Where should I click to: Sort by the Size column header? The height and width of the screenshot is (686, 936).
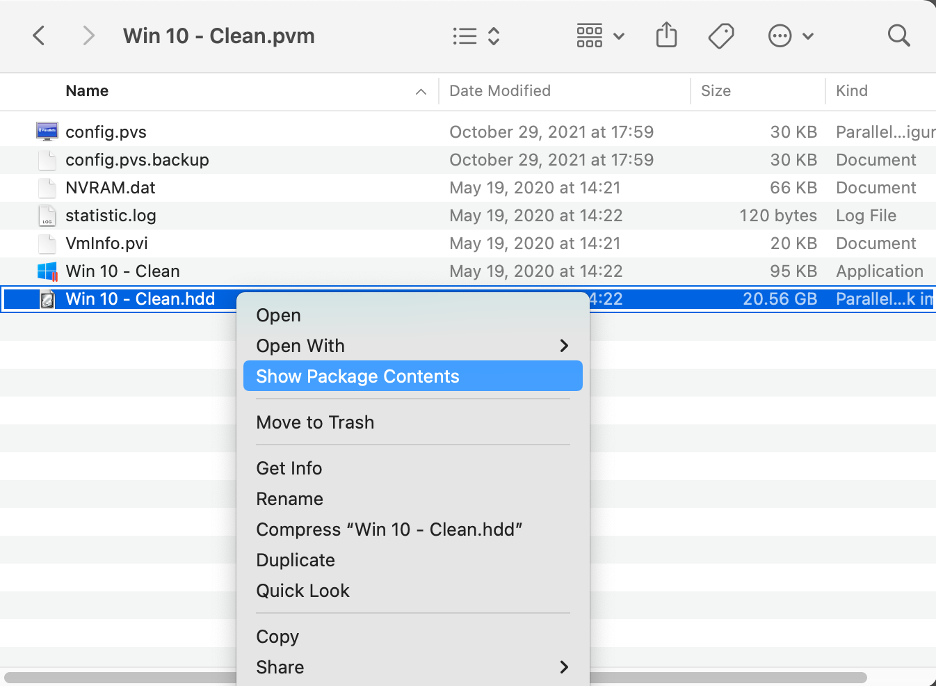(716, 91)
